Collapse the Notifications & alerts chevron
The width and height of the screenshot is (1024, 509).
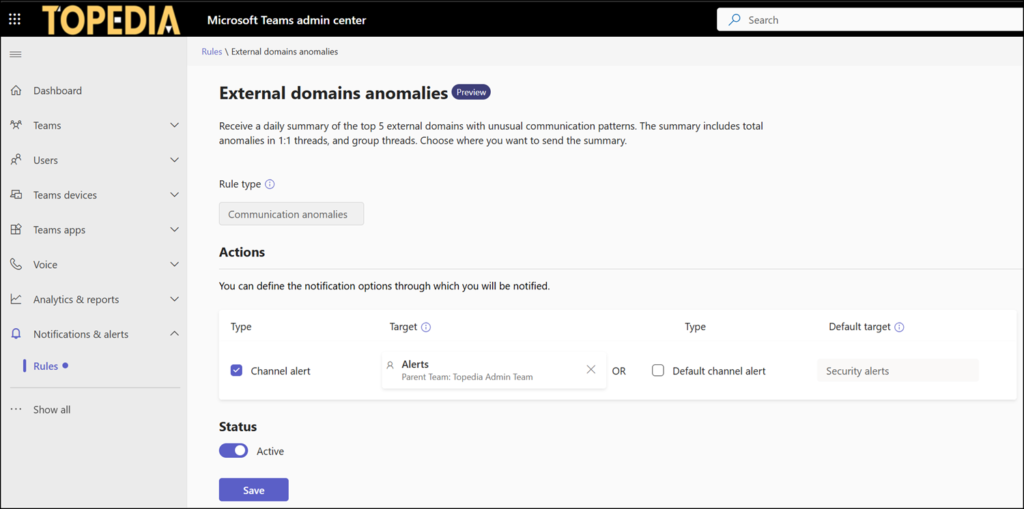click(174, 334)
